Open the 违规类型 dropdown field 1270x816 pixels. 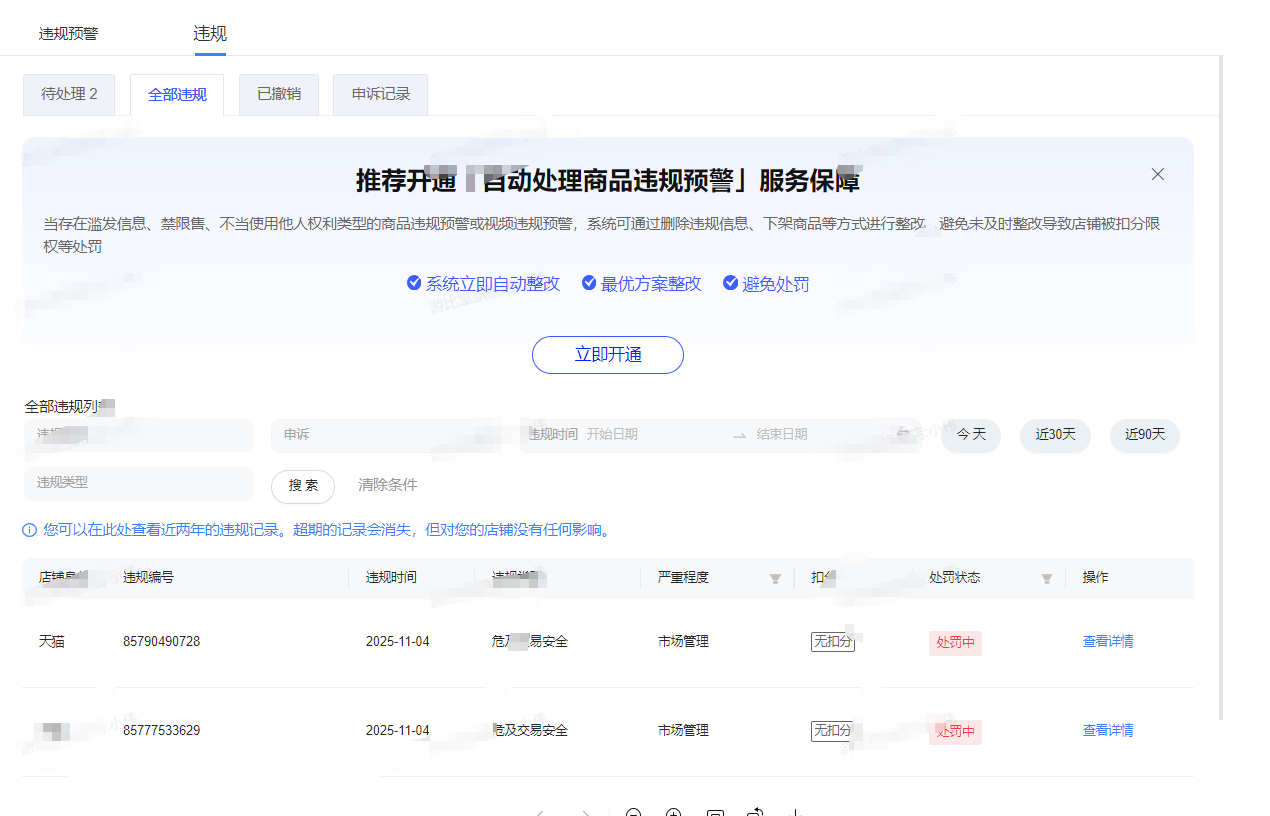click(x=138, y=483)
